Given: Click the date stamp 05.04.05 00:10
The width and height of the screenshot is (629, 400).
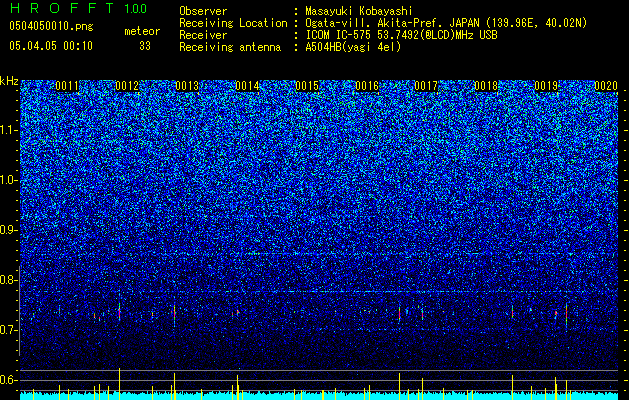Looking at the screenshot, I should click(51, 46).
